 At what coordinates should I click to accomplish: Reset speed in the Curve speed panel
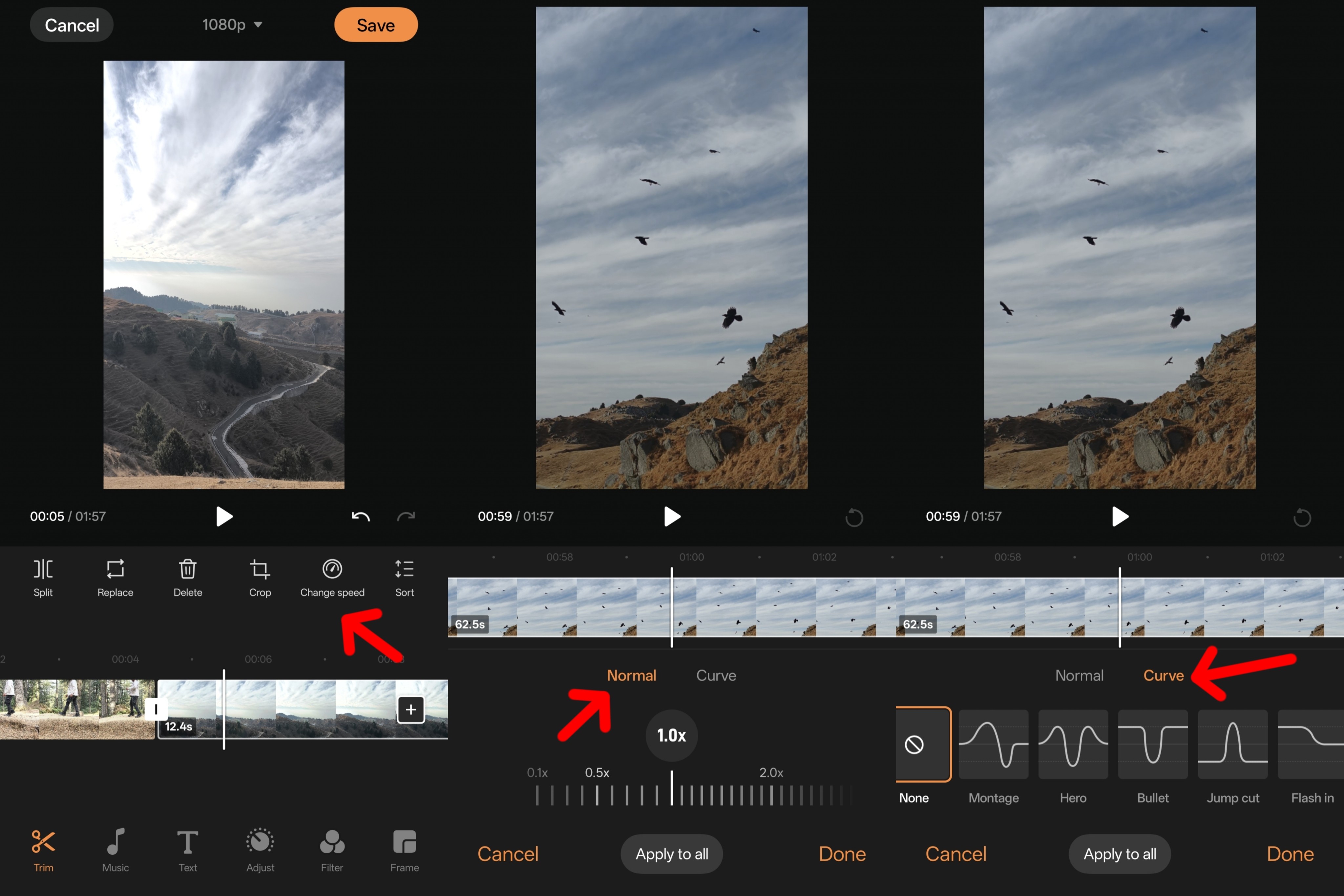click(x=1302, y=517)
